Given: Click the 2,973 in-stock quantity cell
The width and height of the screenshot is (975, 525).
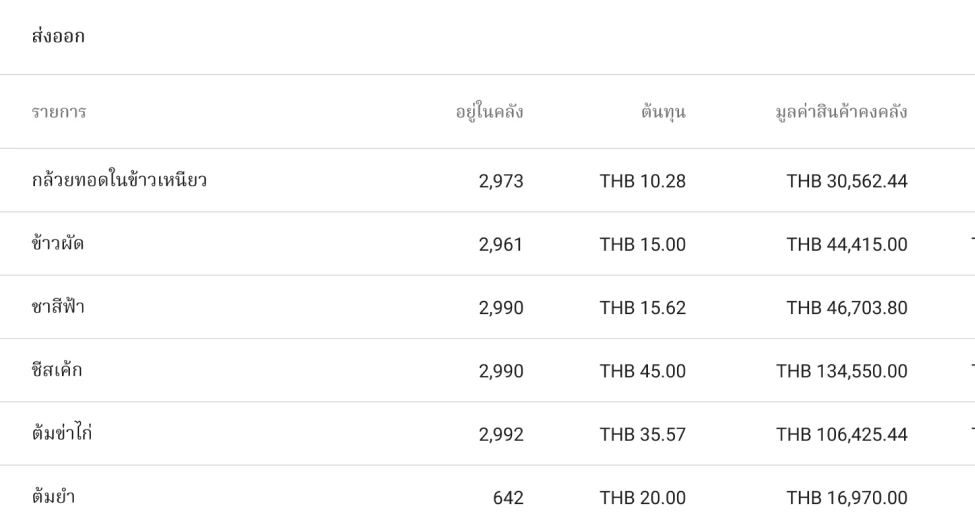Looking at the screenshot, I should pyautogui.click(x=502, y=181).
